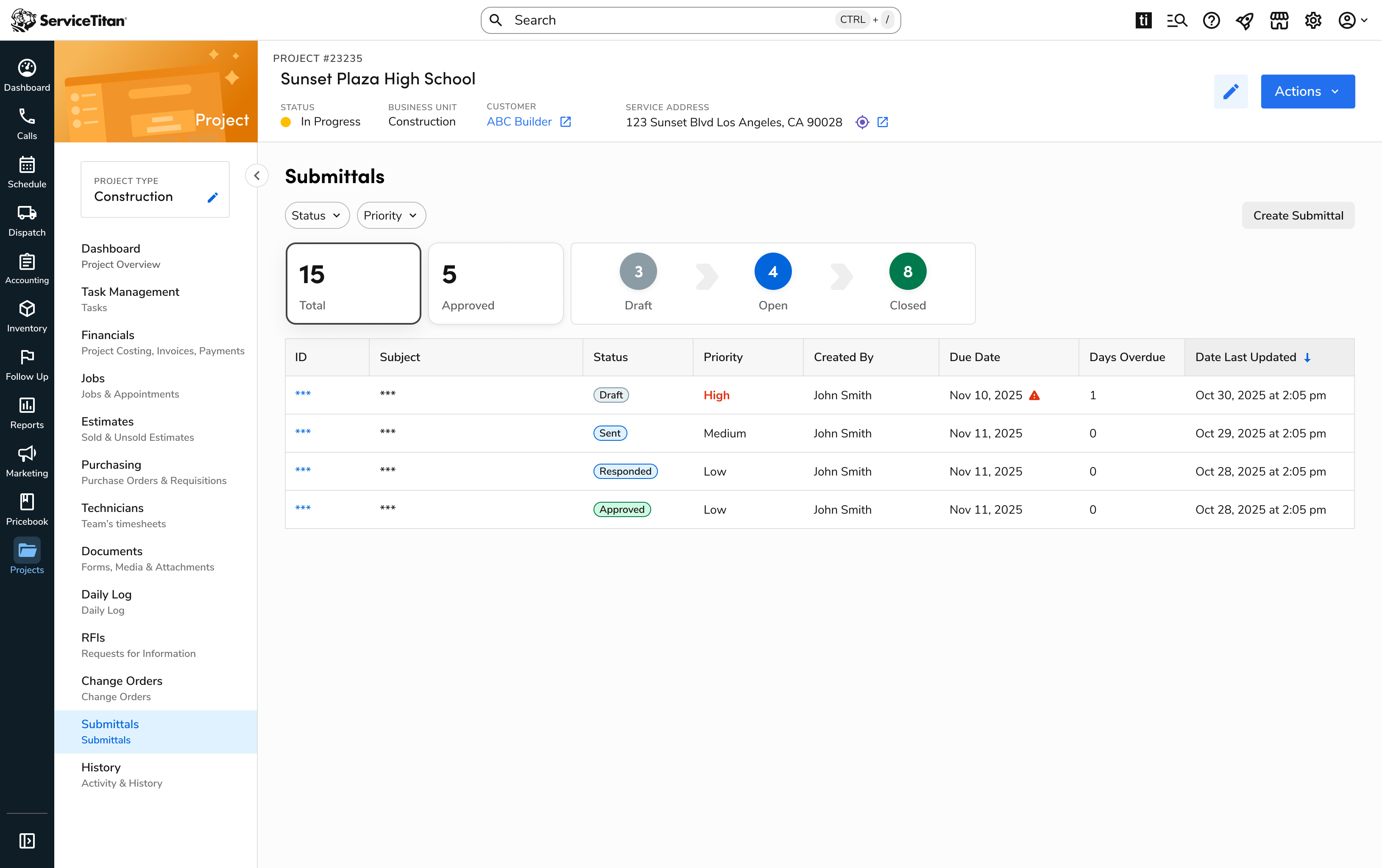The height and width of the screenshot is (868, 1382).
Task: Open the Priority filter dropdown
Action: (391, 216)
